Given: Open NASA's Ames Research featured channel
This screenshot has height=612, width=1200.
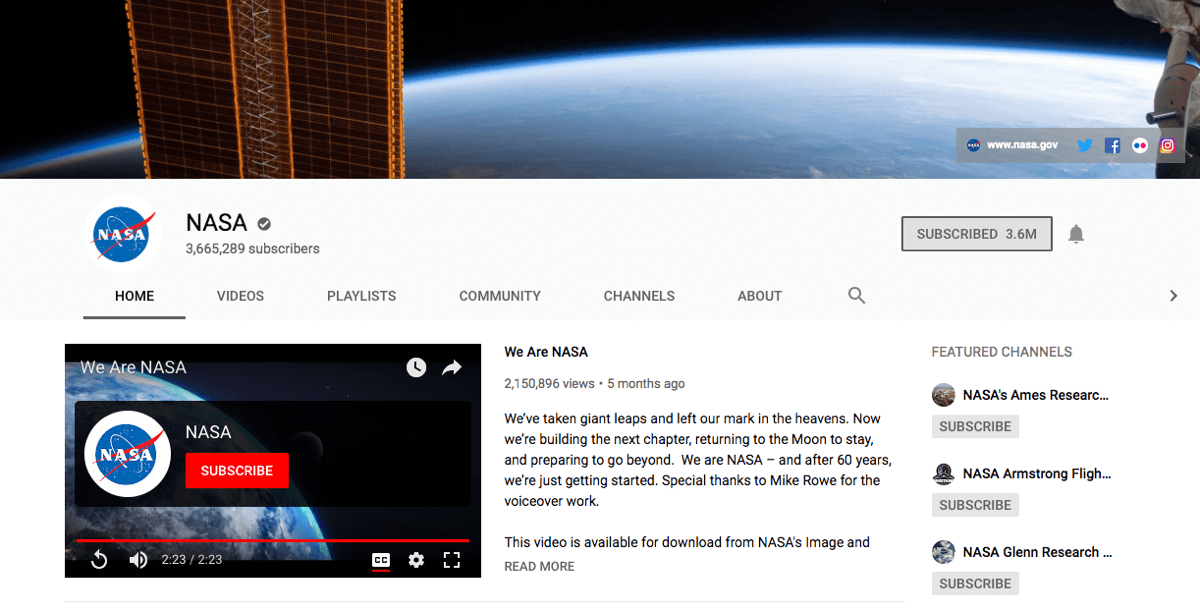Looking at the screenshot, I should click(1036, 395).
